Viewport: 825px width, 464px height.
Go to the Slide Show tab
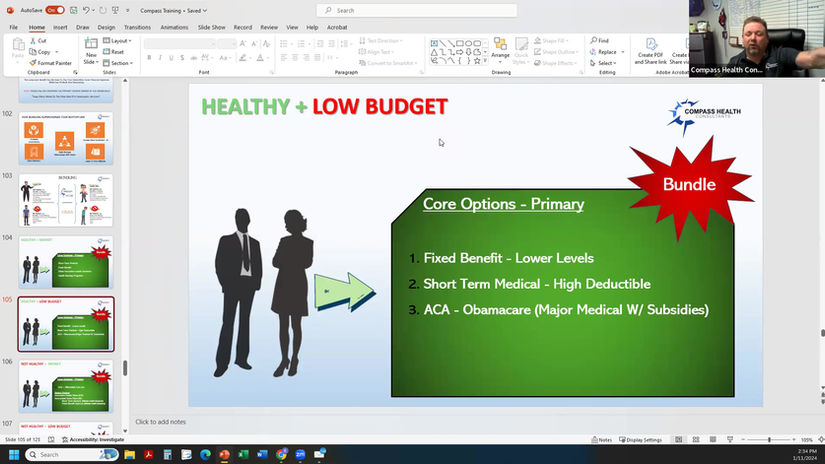click(x=212, y=27)
